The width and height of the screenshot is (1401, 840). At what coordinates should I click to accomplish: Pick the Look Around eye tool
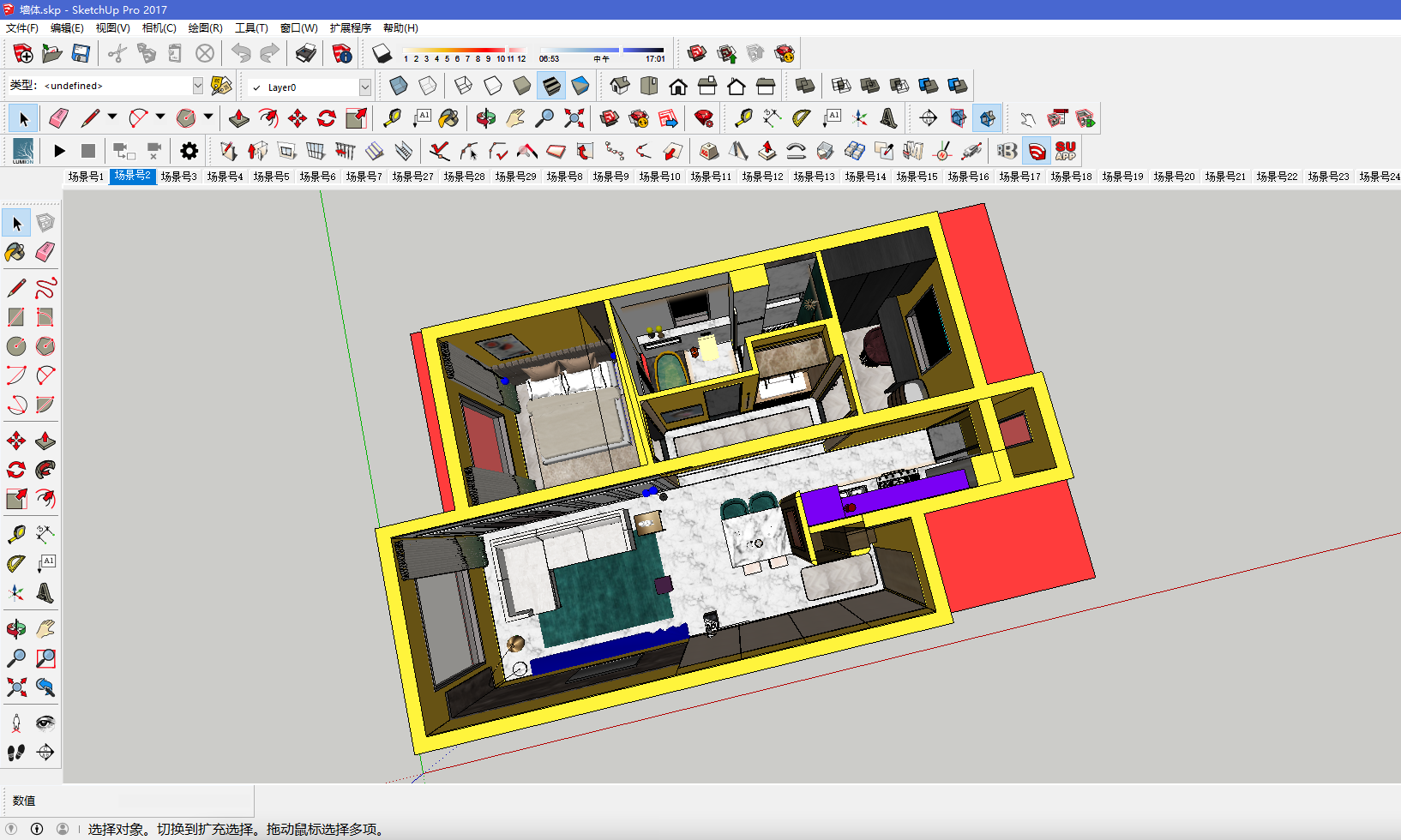click(x=45, y=723)
